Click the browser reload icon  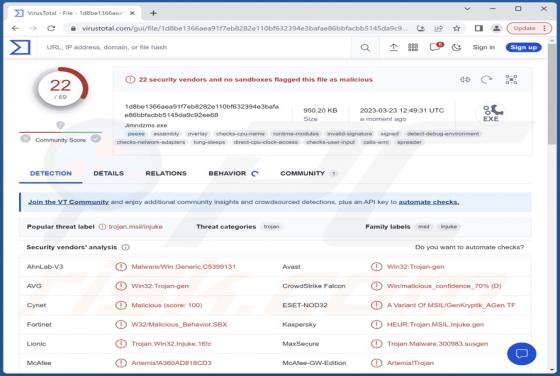[51, 28]
